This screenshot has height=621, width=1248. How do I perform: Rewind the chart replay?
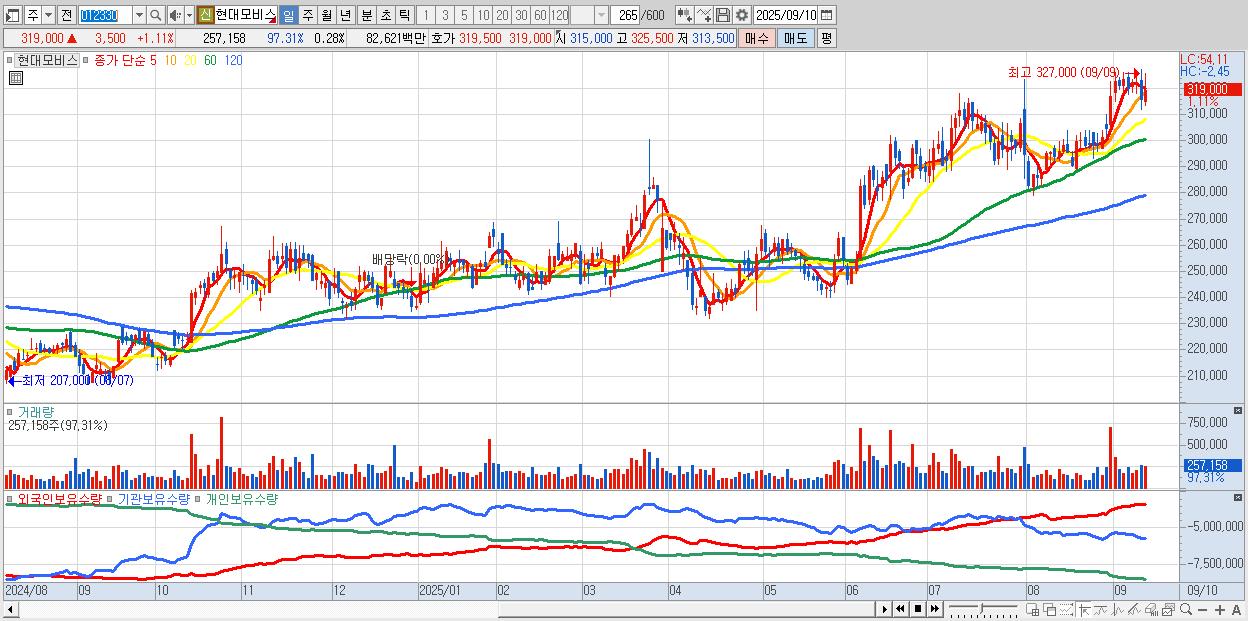coord(900,609)
